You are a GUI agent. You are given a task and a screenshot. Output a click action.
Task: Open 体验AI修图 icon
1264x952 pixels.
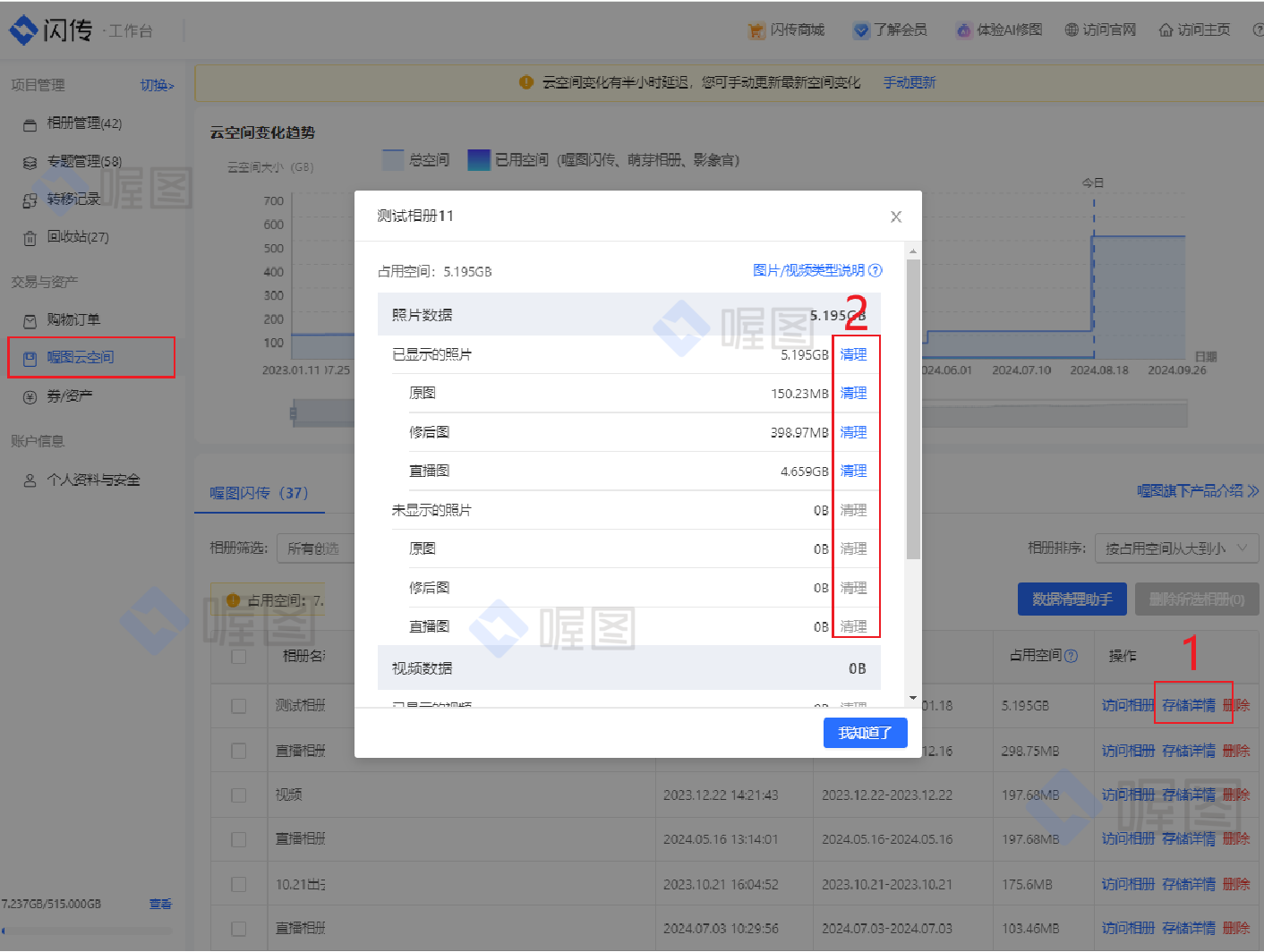tap(964, 30)
